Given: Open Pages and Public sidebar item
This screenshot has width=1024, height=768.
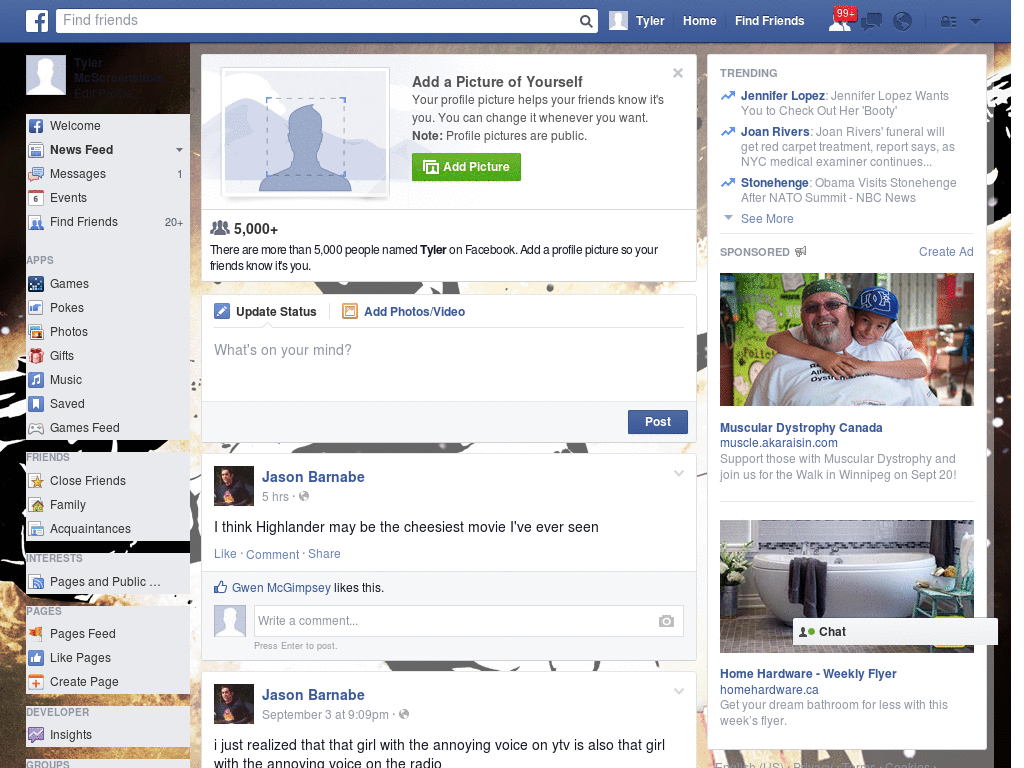Looking at the screenshot, I should click(x=104, y=582).
